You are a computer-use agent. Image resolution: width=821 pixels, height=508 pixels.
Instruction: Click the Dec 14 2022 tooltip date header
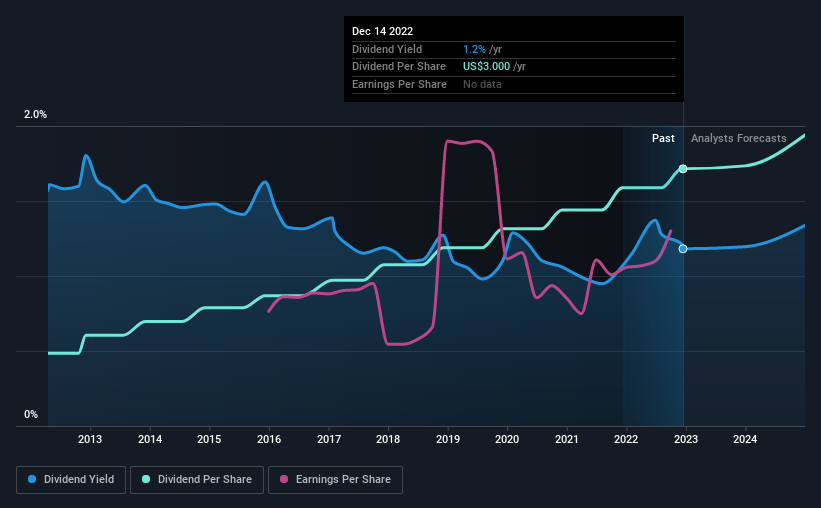382,31
